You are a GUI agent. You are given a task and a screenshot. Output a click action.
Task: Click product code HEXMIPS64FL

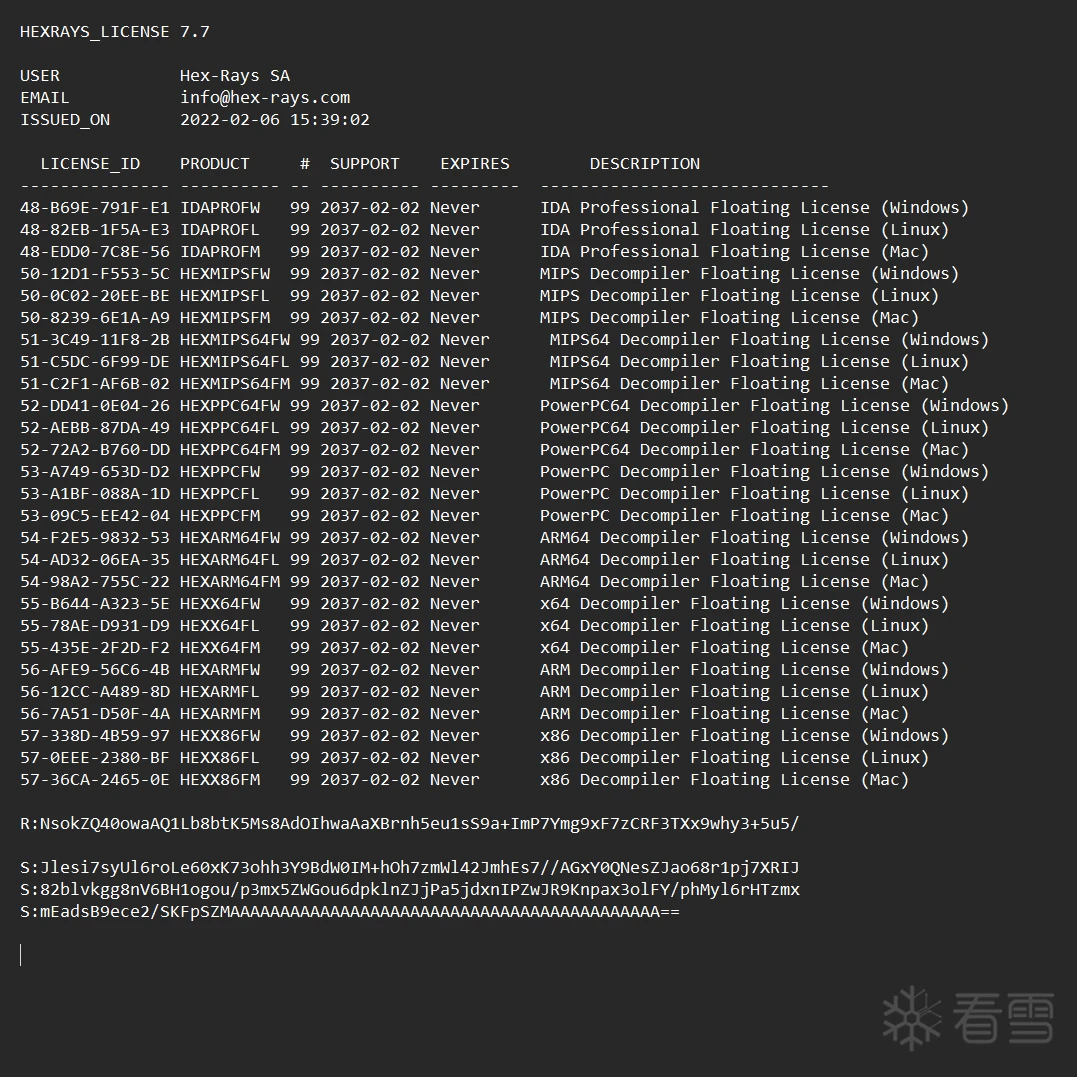(x=235, y=361)
